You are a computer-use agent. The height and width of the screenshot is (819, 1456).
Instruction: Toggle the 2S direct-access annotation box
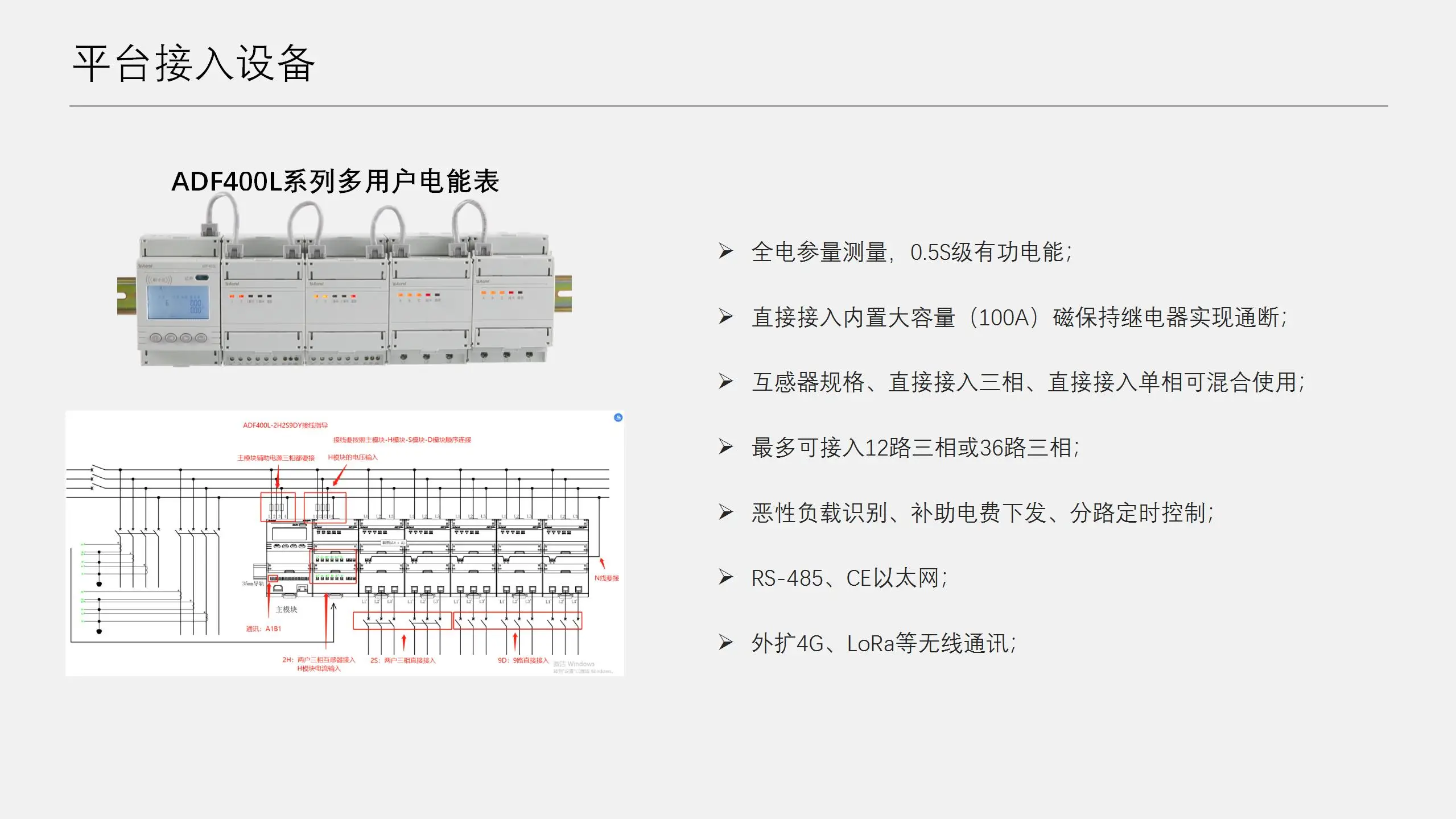click(x=404, y=660)
